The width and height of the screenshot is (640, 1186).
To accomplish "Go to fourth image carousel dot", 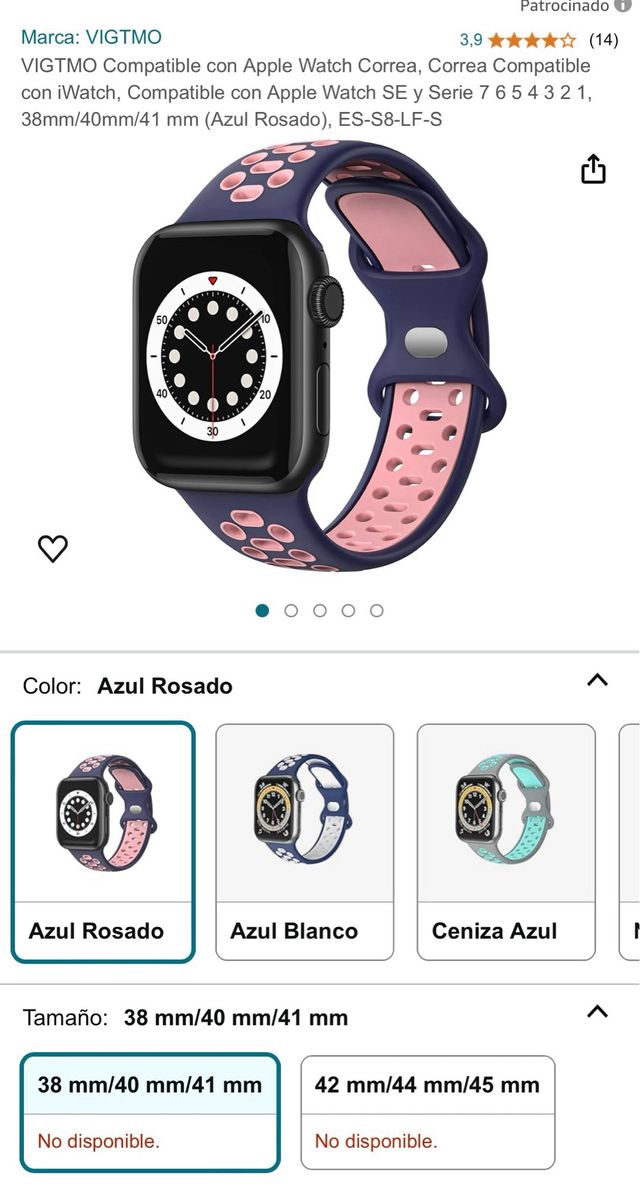I will 348,610.
